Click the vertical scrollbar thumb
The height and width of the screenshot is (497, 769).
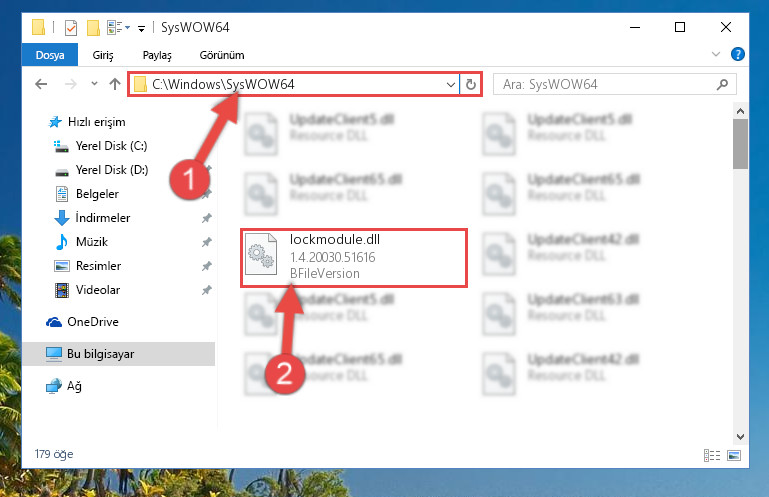click(x=740, y=144)
